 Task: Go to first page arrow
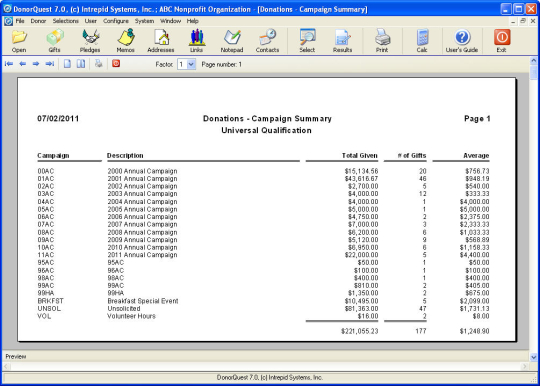click(9, 64)
